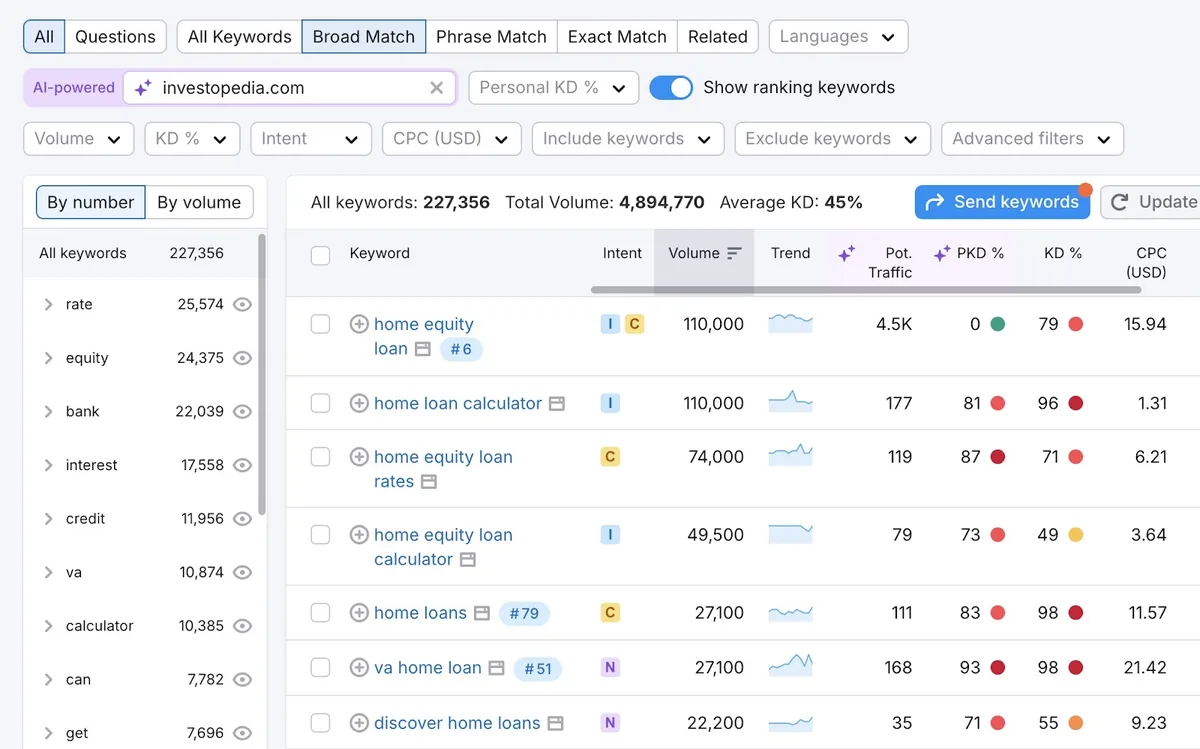The height and width of the screenshot is (749, 1200).
Task: Expand the 'calculator' keyword group
Action: [x=48, y=626]
